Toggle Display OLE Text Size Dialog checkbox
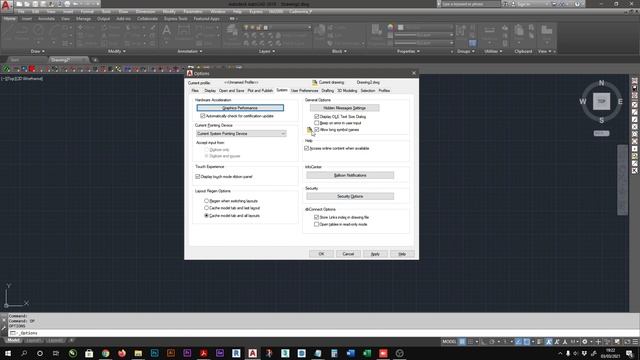The height and width of the screenshot is (360, 640). point(316,116)
